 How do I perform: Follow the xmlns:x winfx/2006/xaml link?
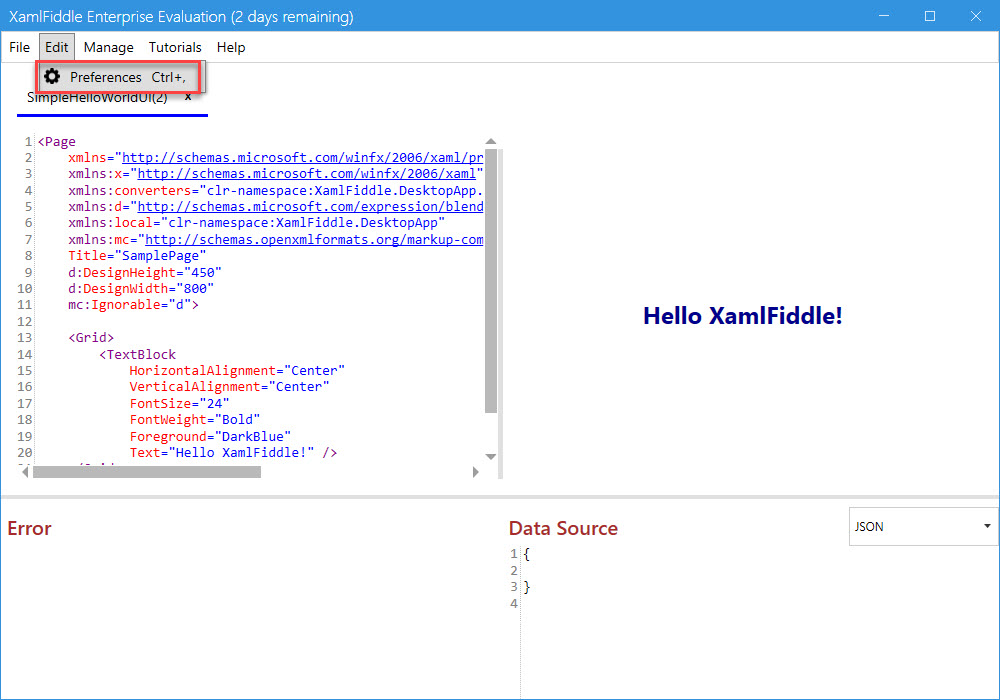click(x=307, y=173)
